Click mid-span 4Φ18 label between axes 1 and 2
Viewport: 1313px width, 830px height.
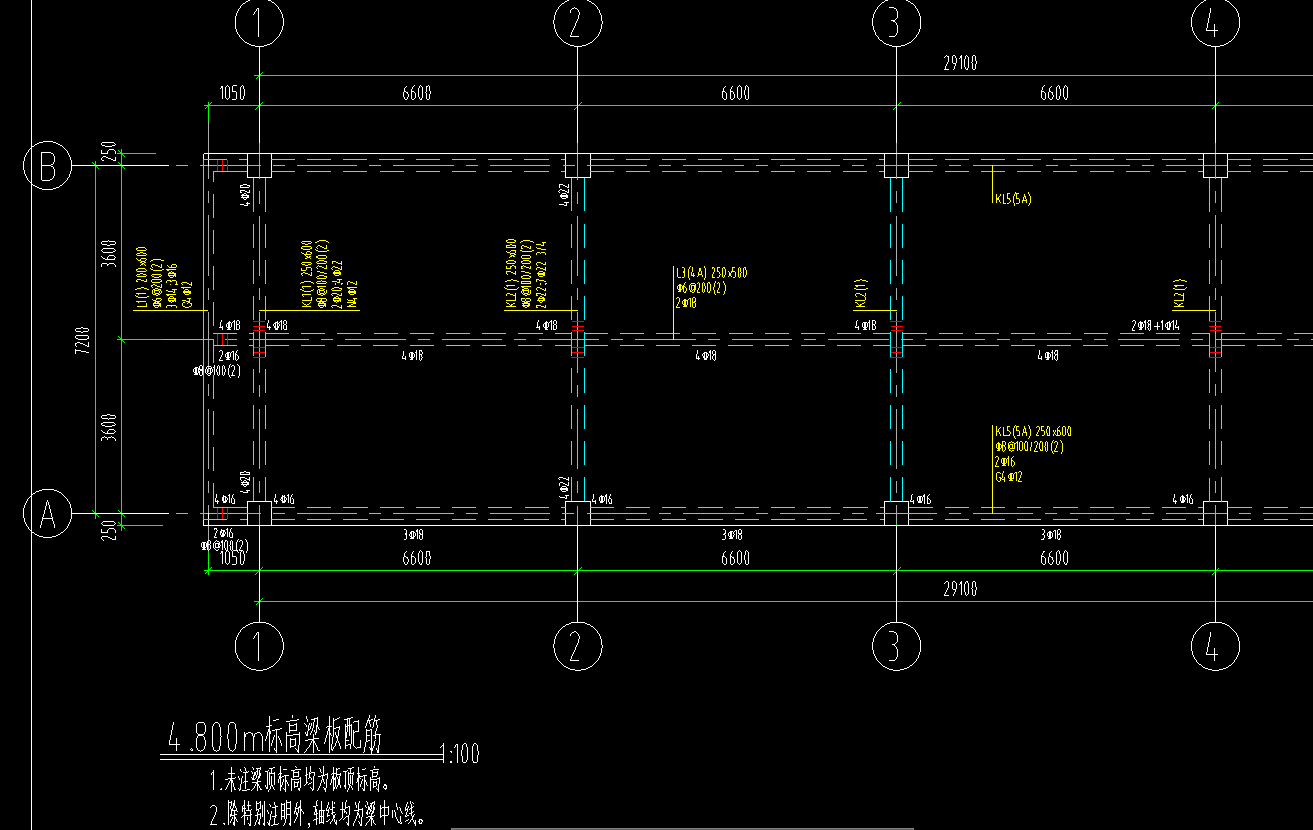point(412,356)
